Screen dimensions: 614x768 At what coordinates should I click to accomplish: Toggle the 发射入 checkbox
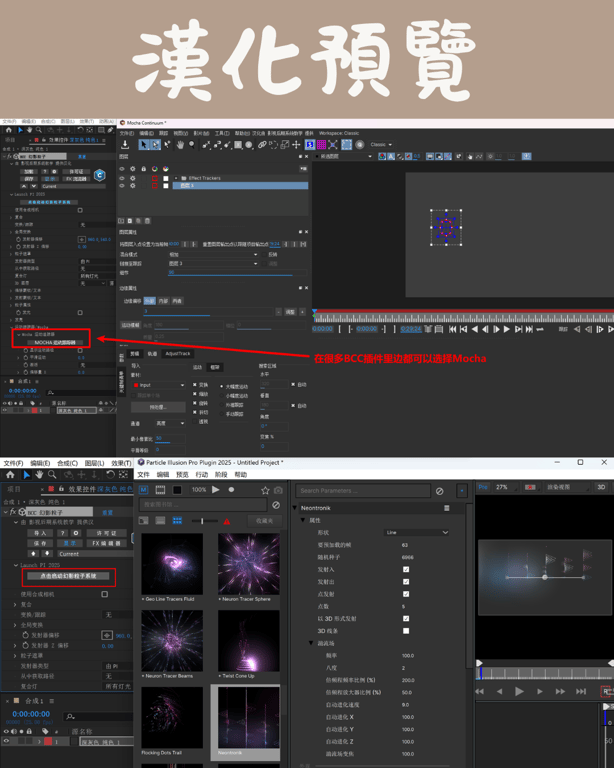pyautogui.click(x=406, y=569)
